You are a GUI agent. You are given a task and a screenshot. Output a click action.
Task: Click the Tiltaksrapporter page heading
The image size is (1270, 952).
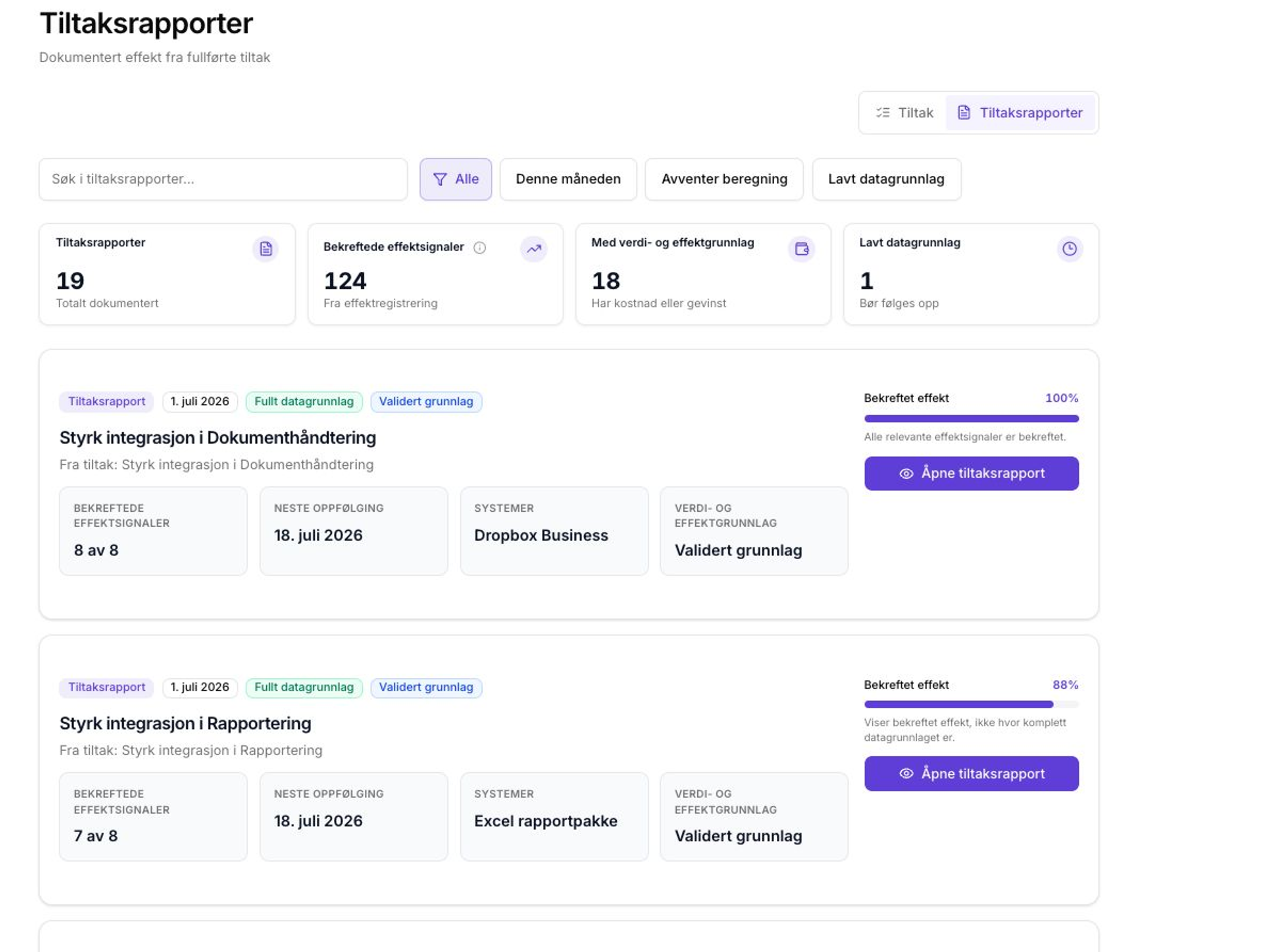pyautogui.click(x=146, y=23)
